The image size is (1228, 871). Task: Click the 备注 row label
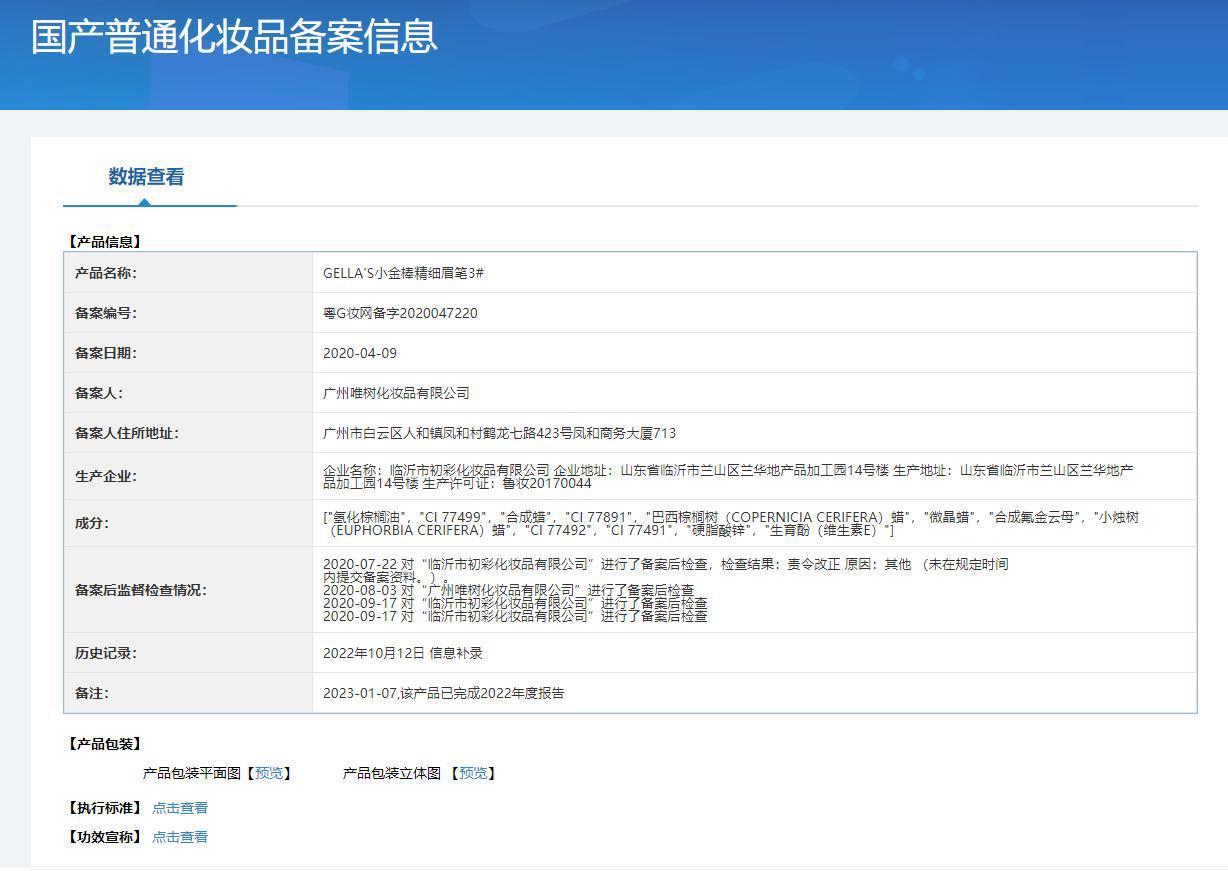click(92, 693)
